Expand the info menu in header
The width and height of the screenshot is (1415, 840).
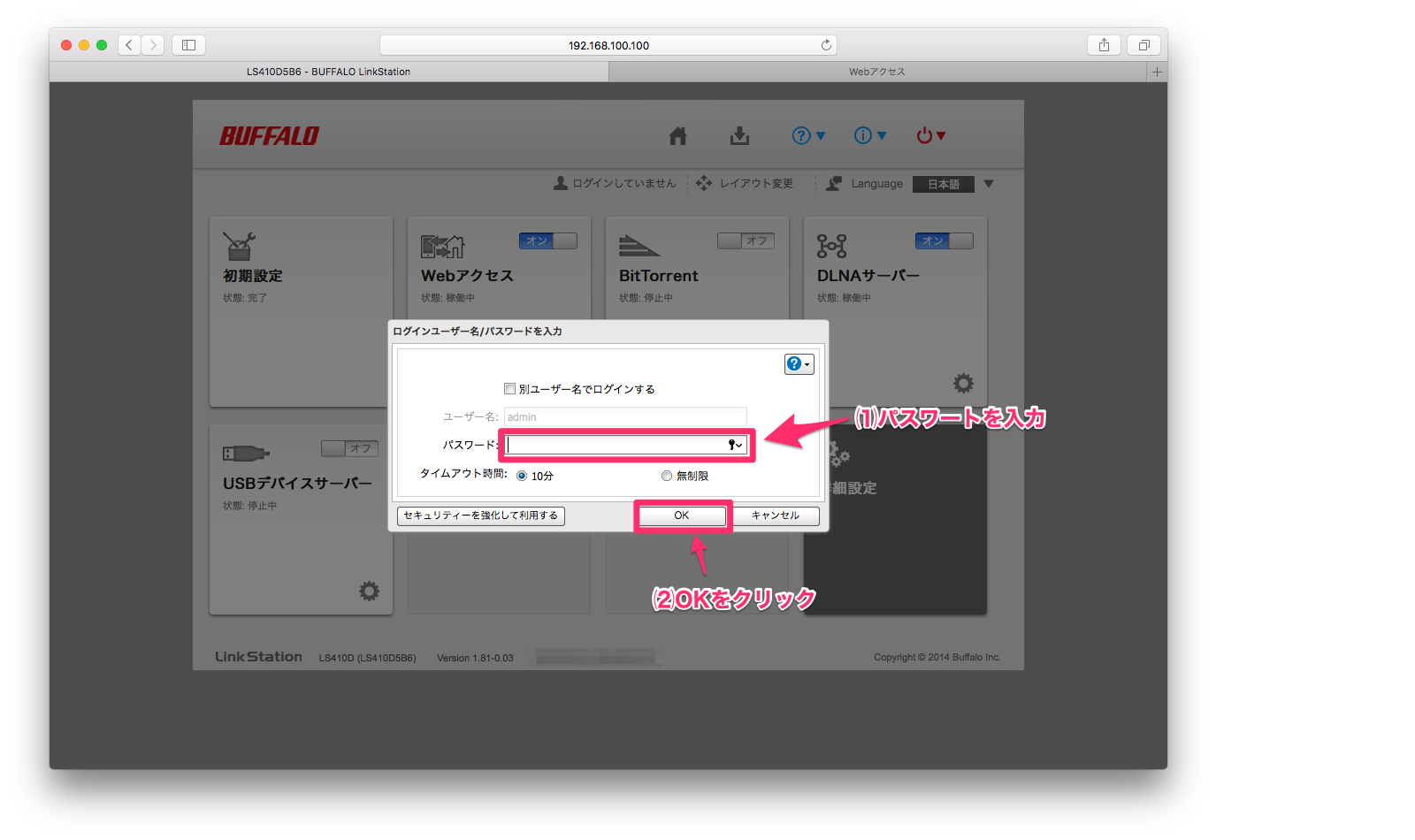point(870,135)
